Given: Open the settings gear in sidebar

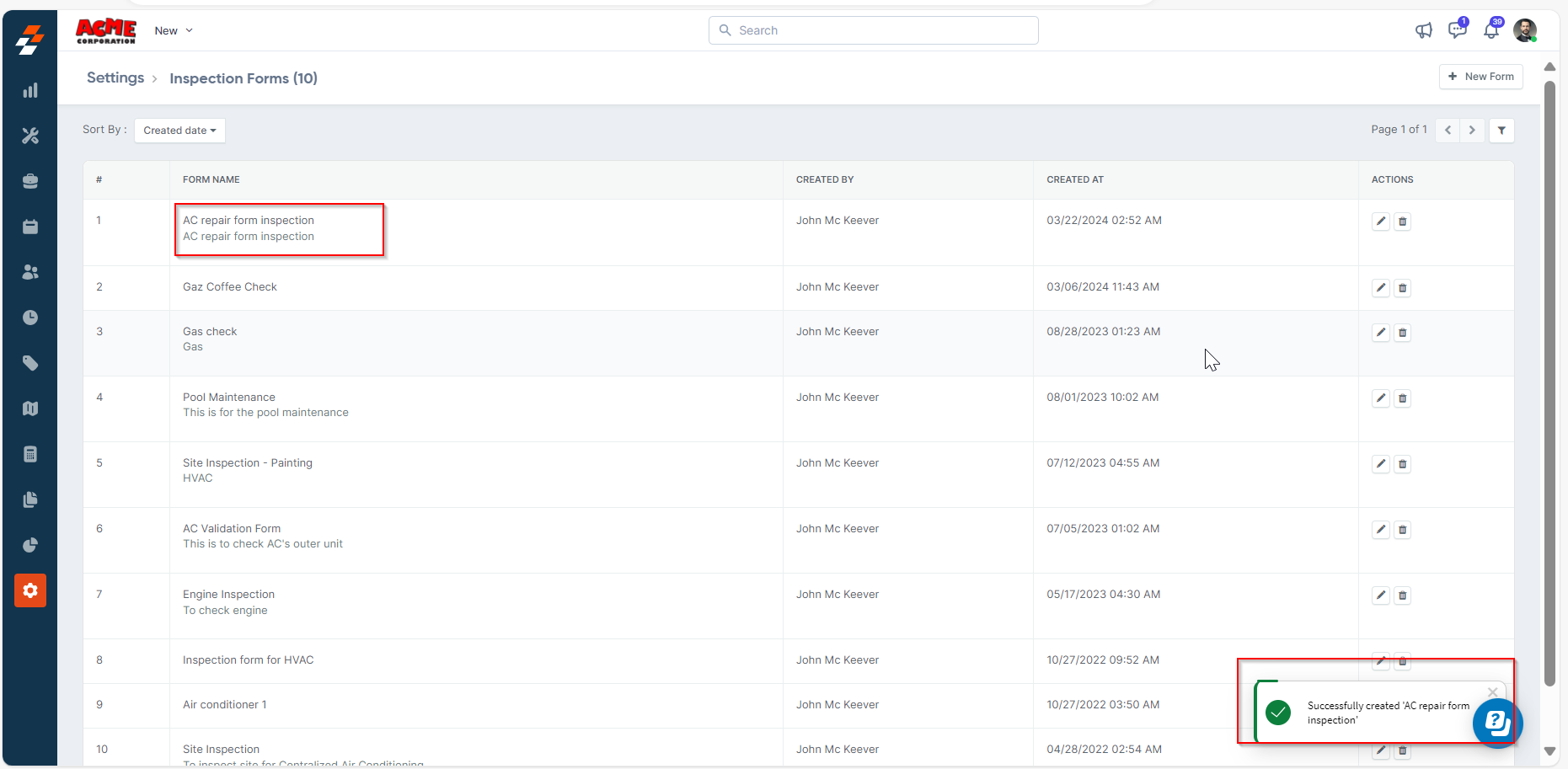Looking at the screenshot, I should tap(30, 590).
